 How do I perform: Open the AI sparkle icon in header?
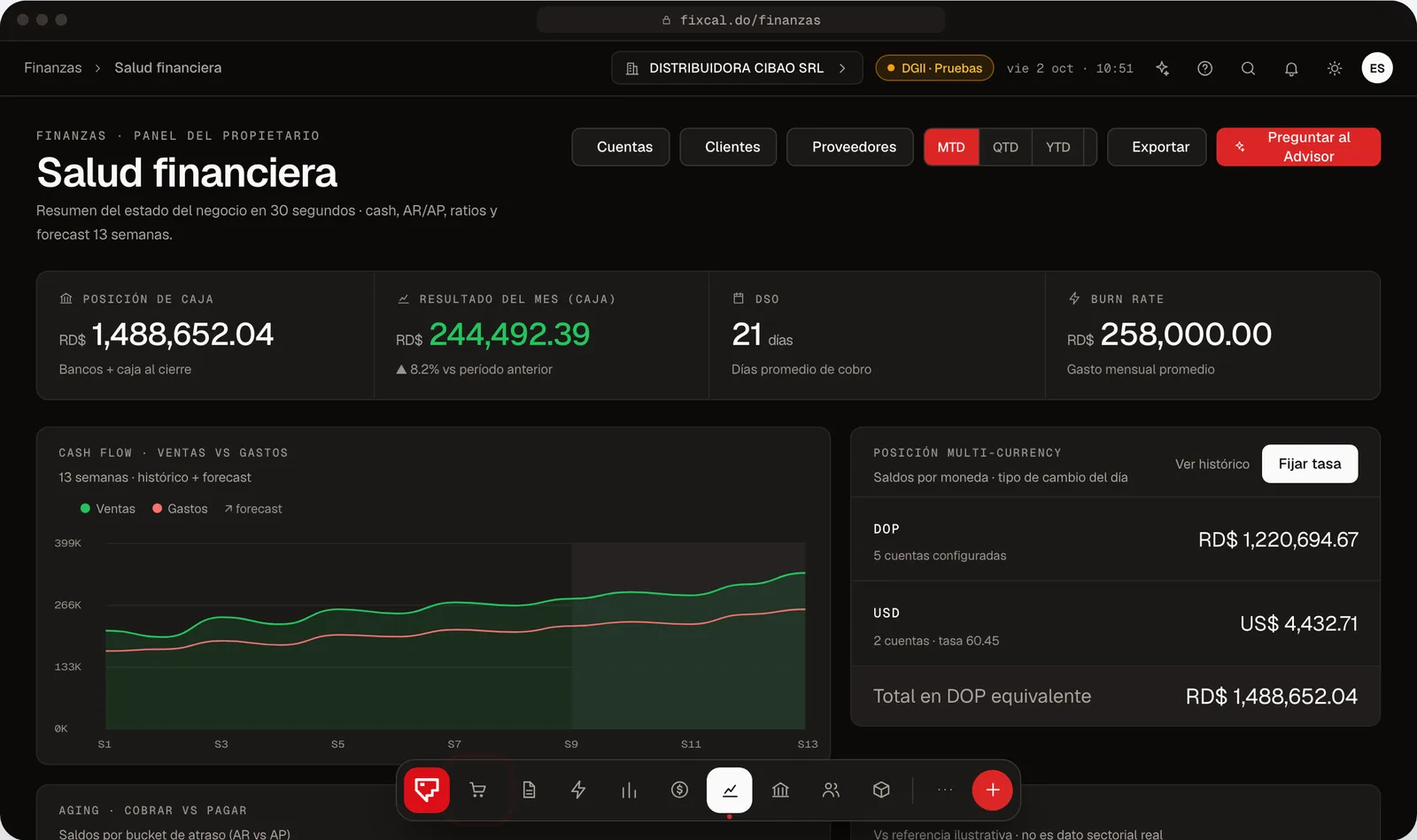1163,68
